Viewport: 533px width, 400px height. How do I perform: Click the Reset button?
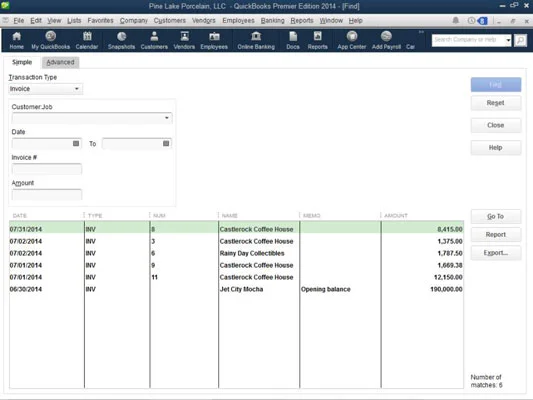(496, 103)
